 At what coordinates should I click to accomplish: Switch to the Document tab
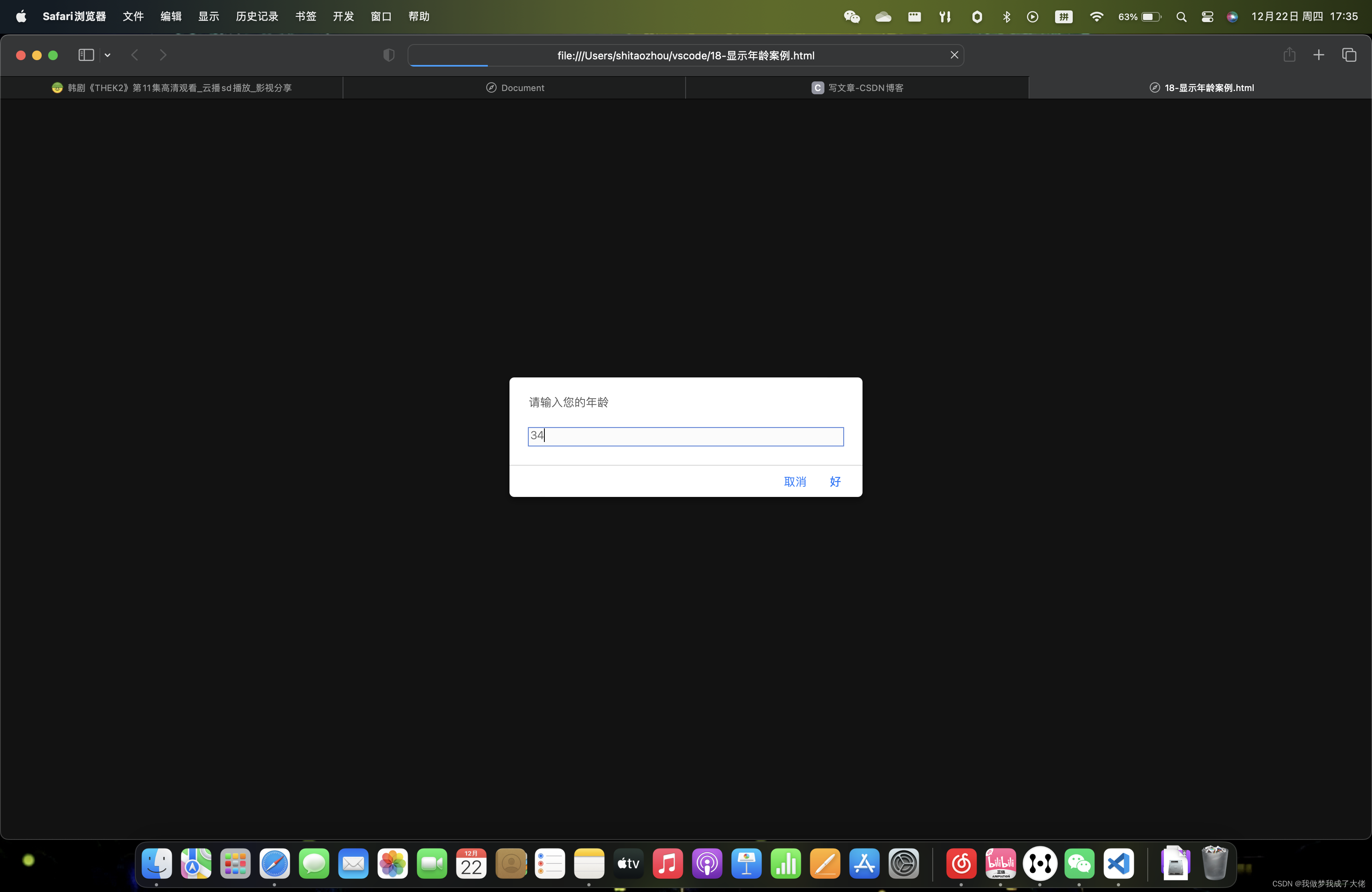(x=514, y=87)
